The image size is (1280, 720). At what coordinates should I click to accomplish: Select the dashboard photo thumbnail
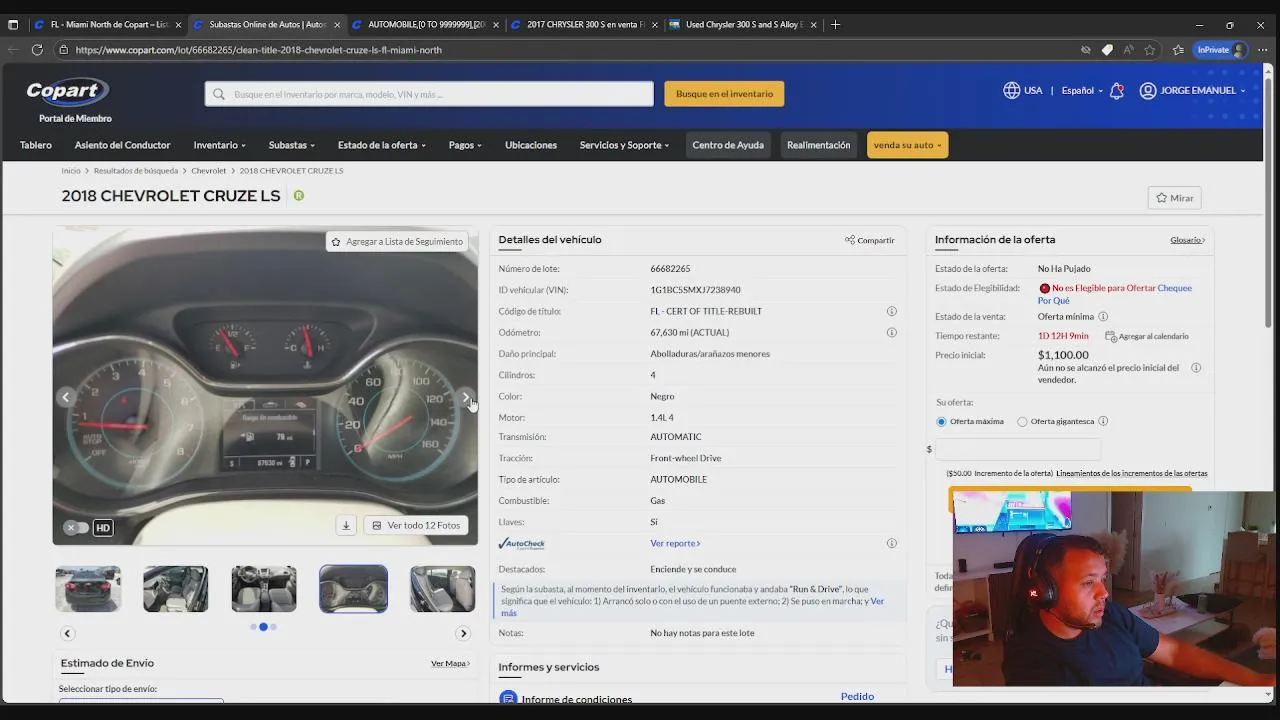(353, 589)
